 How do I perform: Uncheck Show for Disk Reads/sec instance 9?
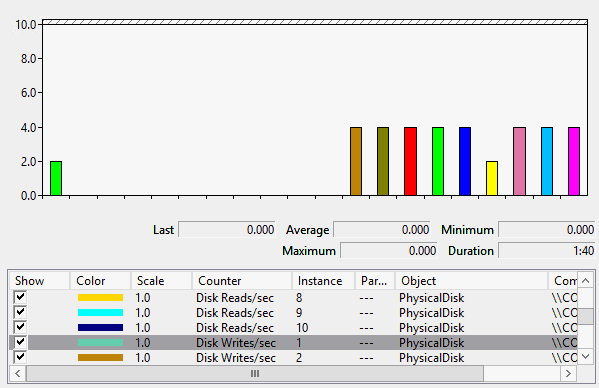coord(20,312)
